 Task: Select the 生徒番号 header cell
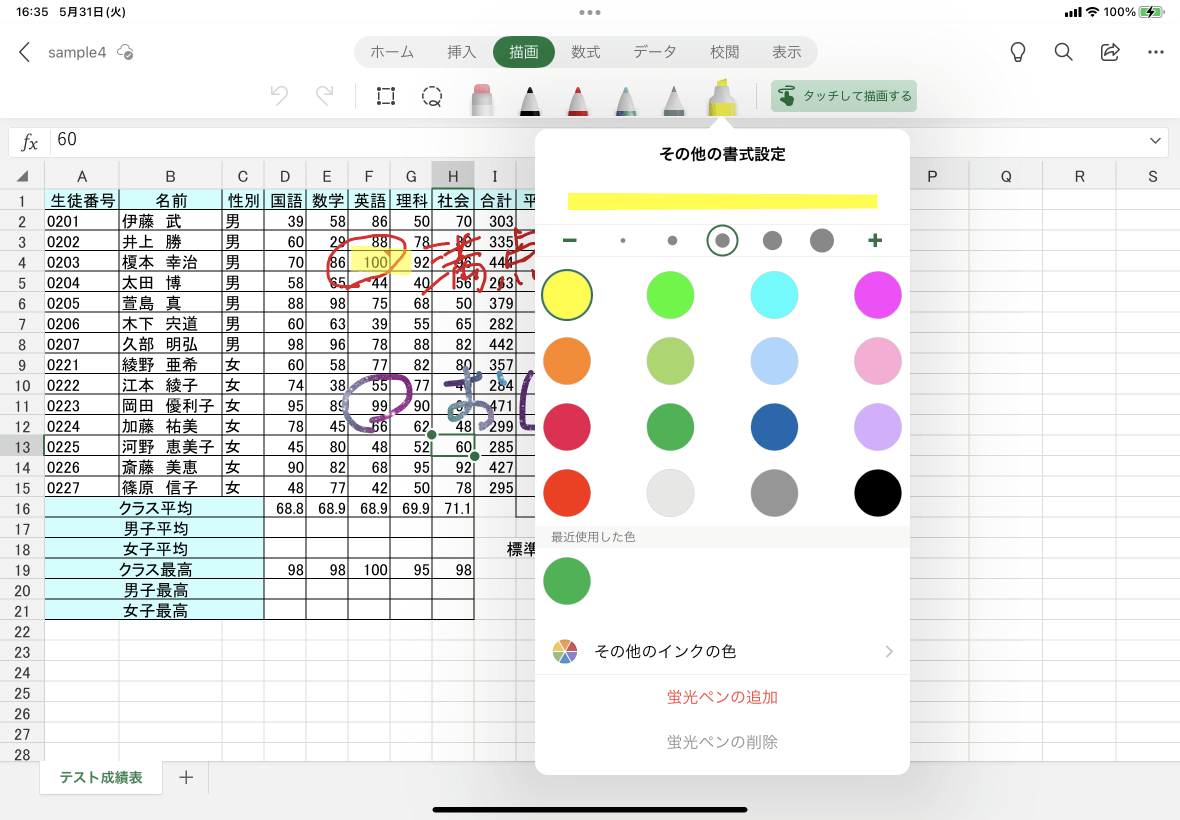tap(82, 200)
